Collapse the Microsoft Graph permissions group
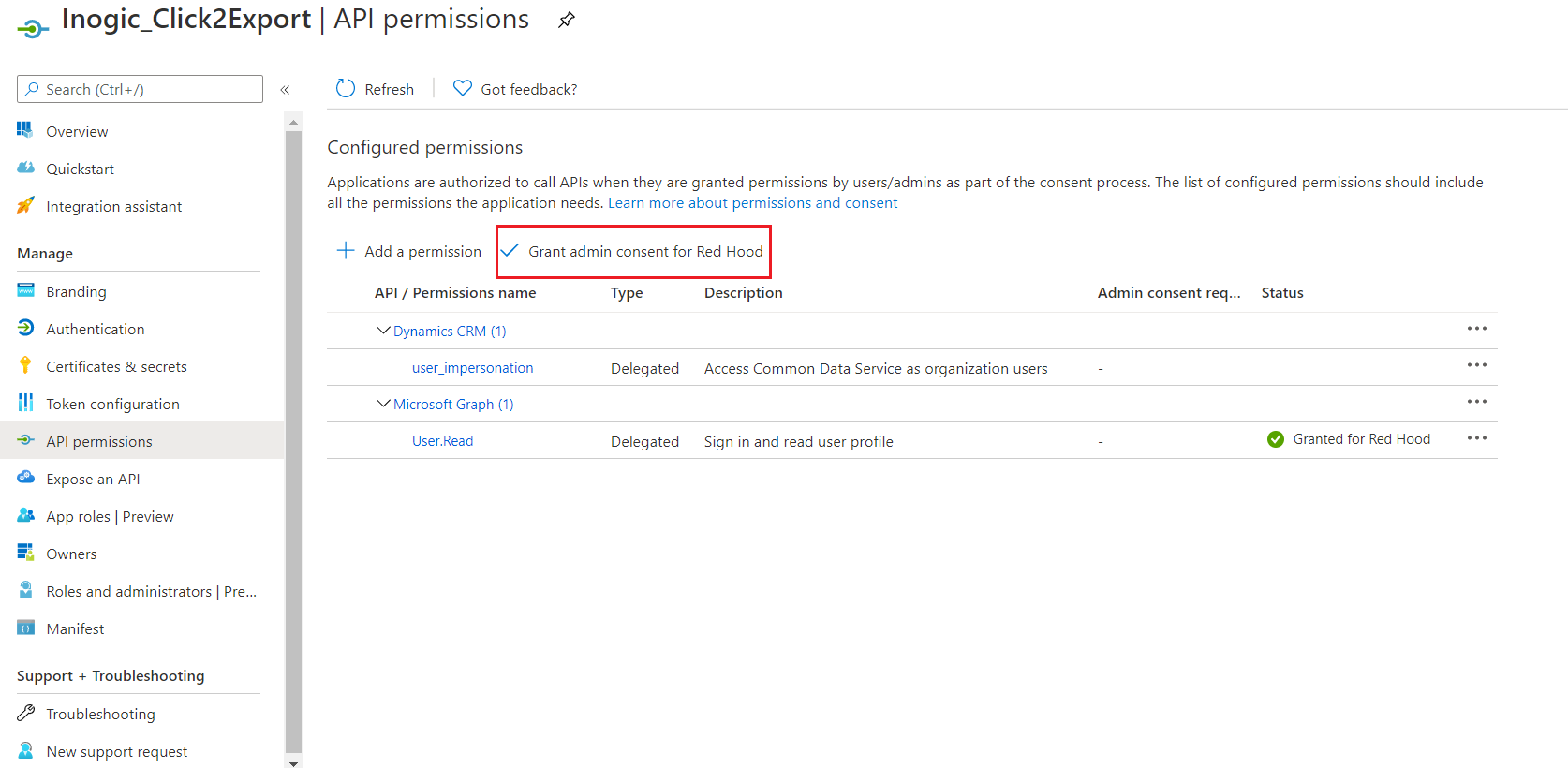The height and width of the screenshot is (768, 1568). [x=382, y=403]
